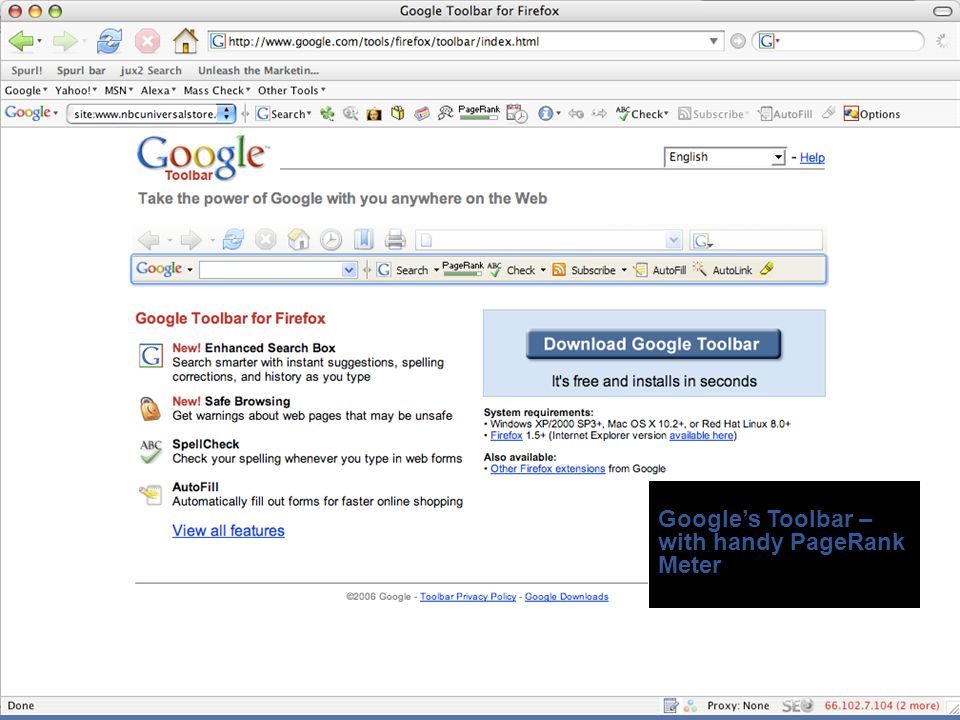The image size is (960, 720).
Task: Open the back history dropdown arrow
Action: point(40,42)
